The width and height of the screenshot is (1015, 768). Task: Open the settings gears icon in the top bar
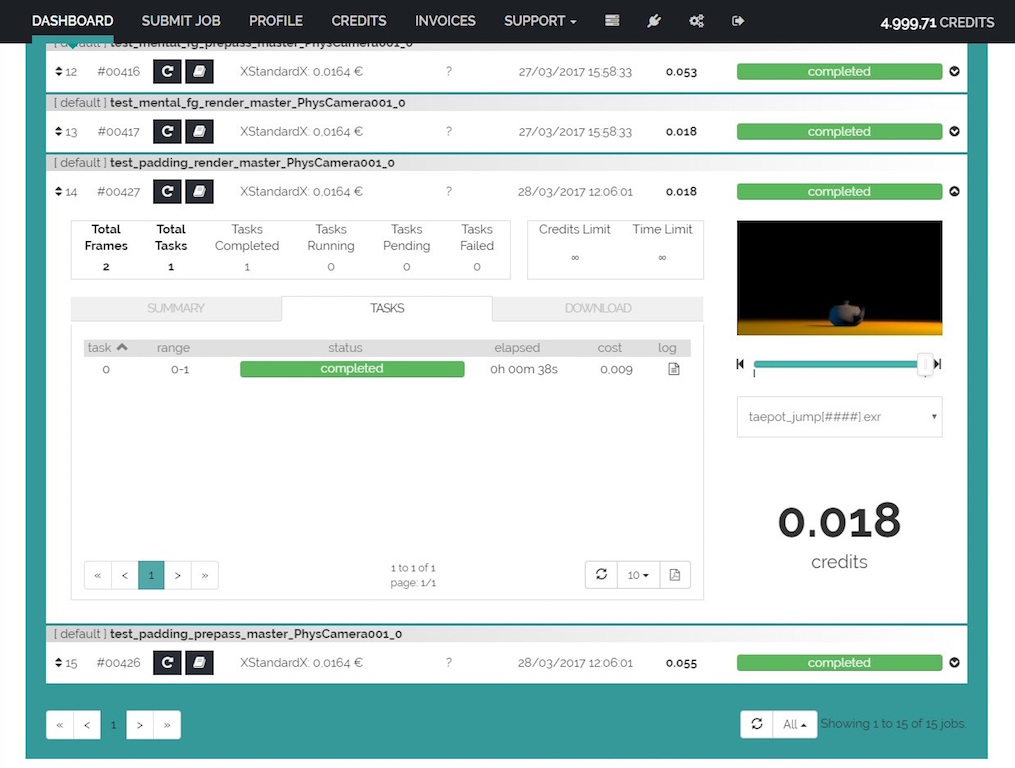click(x=696, y=21)
